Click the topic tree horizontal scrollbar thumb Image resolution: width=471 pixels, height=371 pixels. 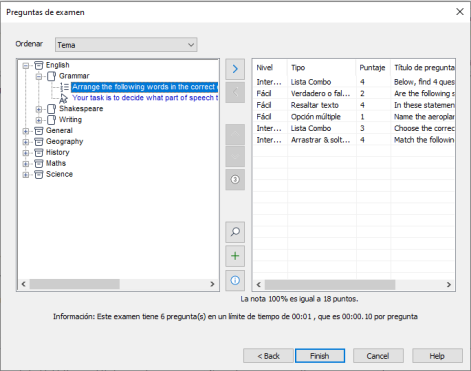(75, 284)
